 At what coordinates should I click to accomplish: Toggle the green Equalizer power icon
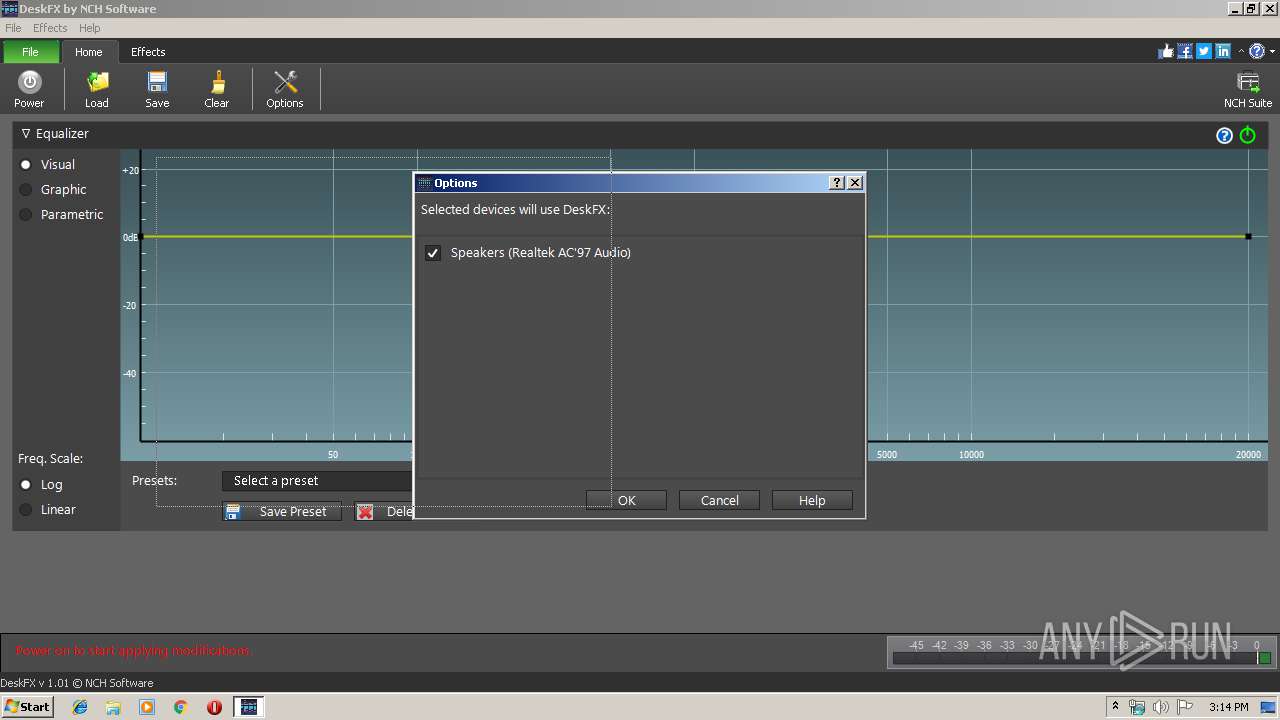click(x=1248, y=135)
